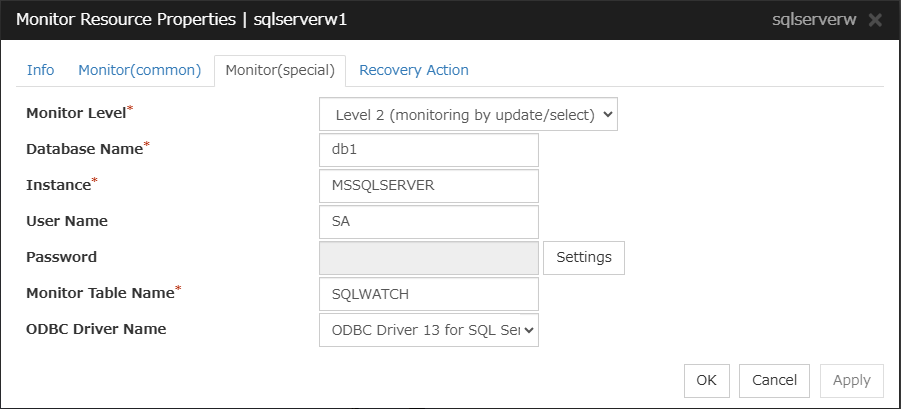This screenshot has width=901, height=409.
Task: Close the Monitor Resource Properties dialog
Action: coord(876,20)
